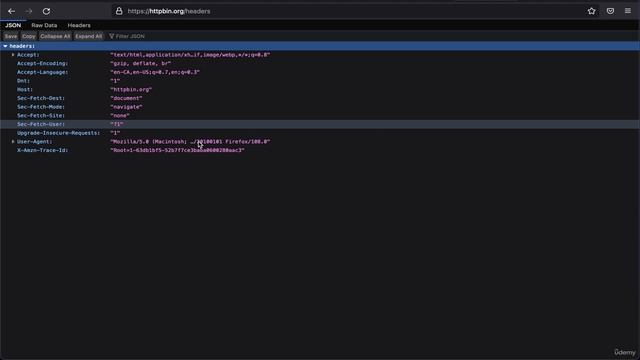Expand the User-Agent value arrow
The height and width of the screenshot is (360, 640).
13,142
